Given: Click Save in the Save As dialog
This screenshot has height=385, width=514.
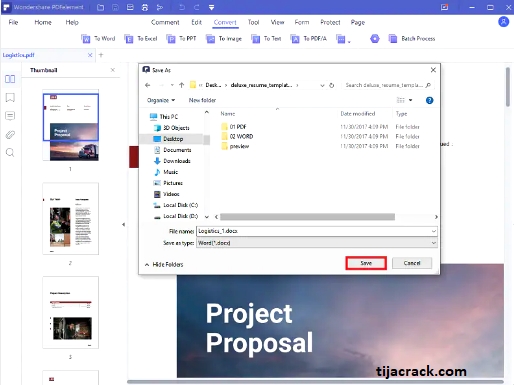Looking at the screenshot, I should tap(366, 263).
